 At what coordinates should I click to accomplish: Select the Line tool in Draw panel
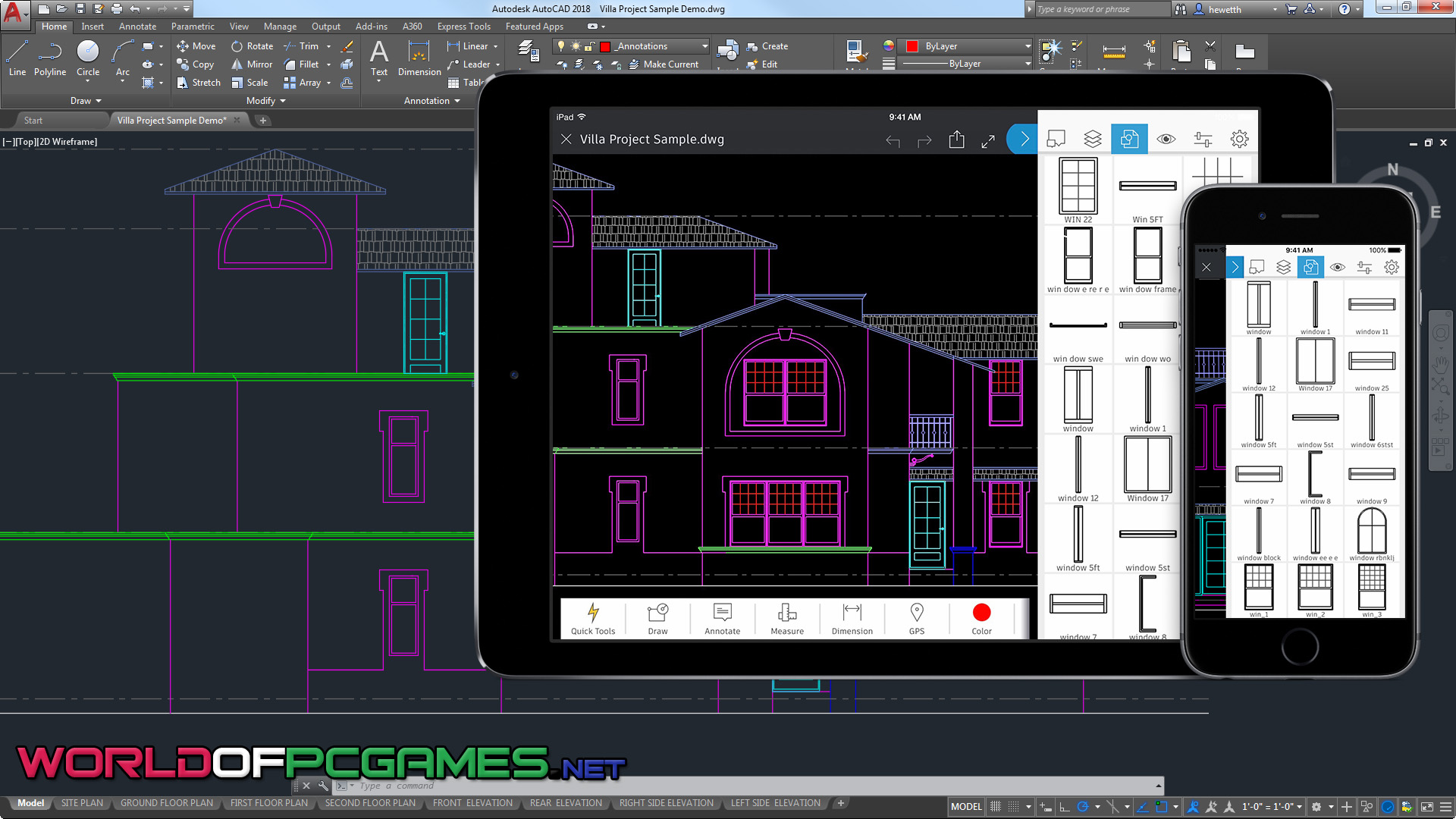(x=16, y=57)
